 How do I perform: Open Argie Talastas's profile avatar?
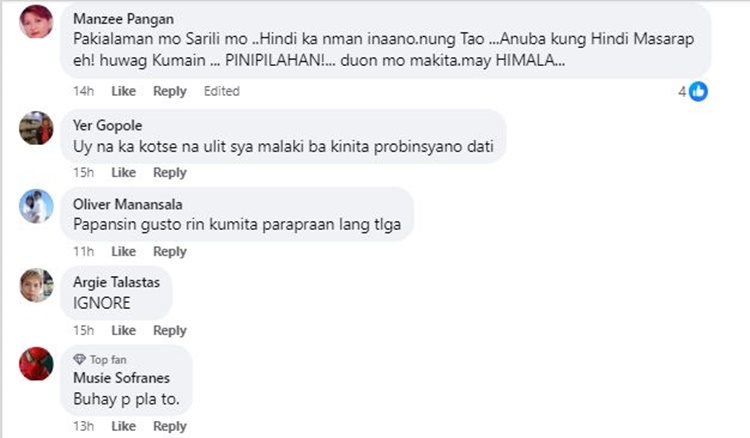pyautogui.click(x=36, y=285)
